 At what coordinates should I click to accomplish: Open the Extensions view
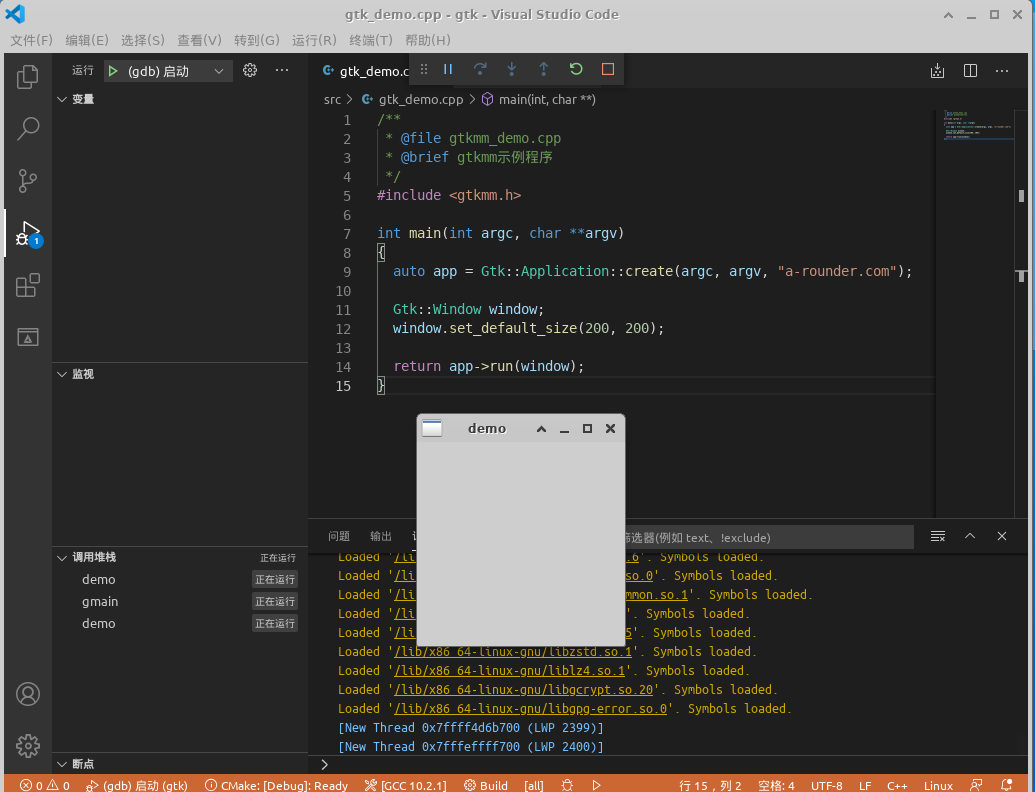[28, 285]
